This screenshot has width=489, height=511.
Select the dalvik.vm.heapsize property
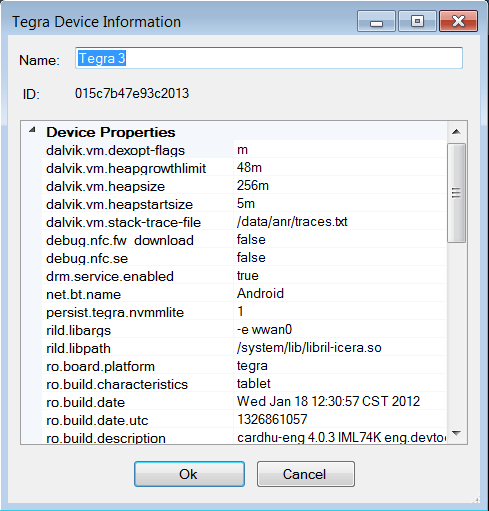(x=105, y=186)
